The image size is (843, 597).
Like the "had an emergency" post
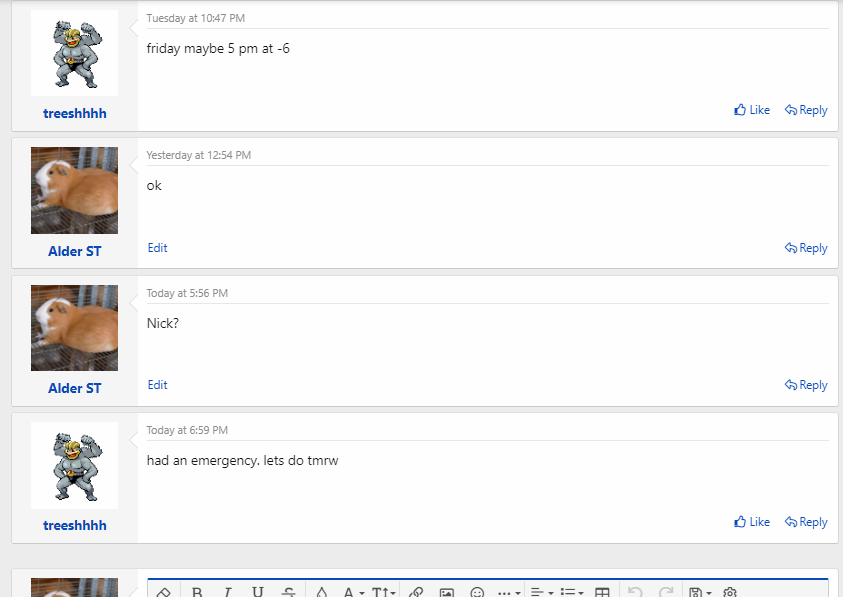point(752,522)
